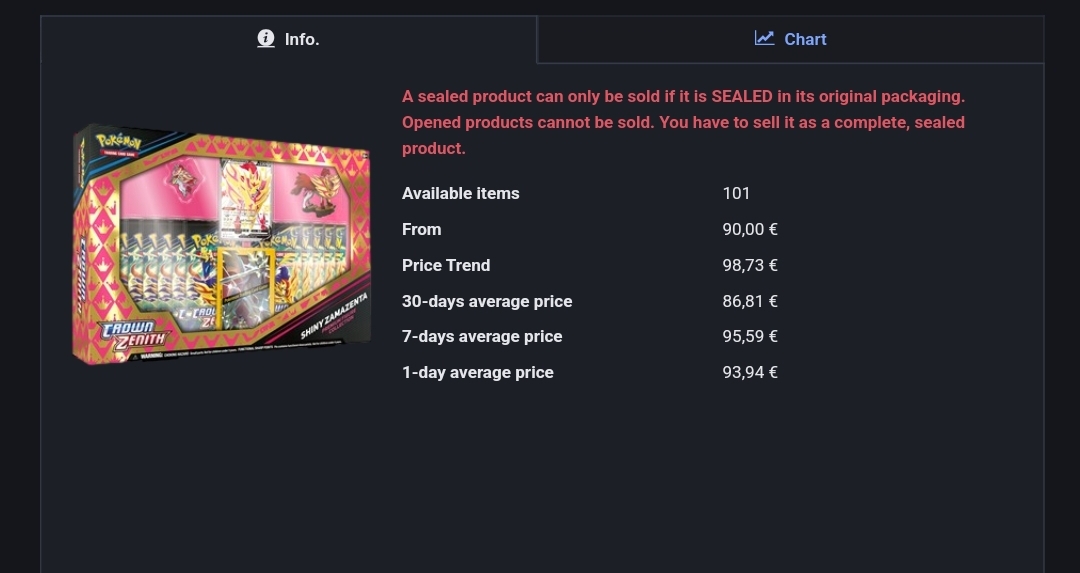Image resolution: width=1080 pixels, height=573 pixels.
Task: Click the Available items label
Action: pyautogui.click(x=460, y=193)
